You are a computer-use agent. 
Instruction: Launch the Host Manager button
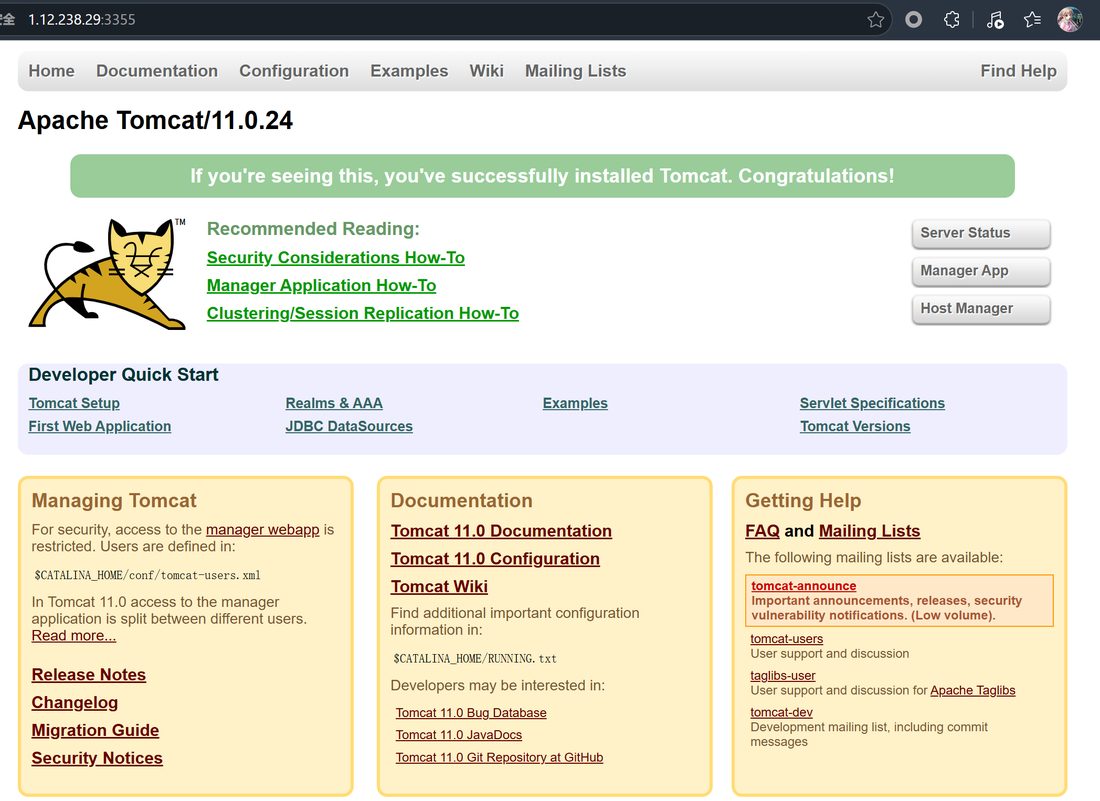[x=981, y=309]
